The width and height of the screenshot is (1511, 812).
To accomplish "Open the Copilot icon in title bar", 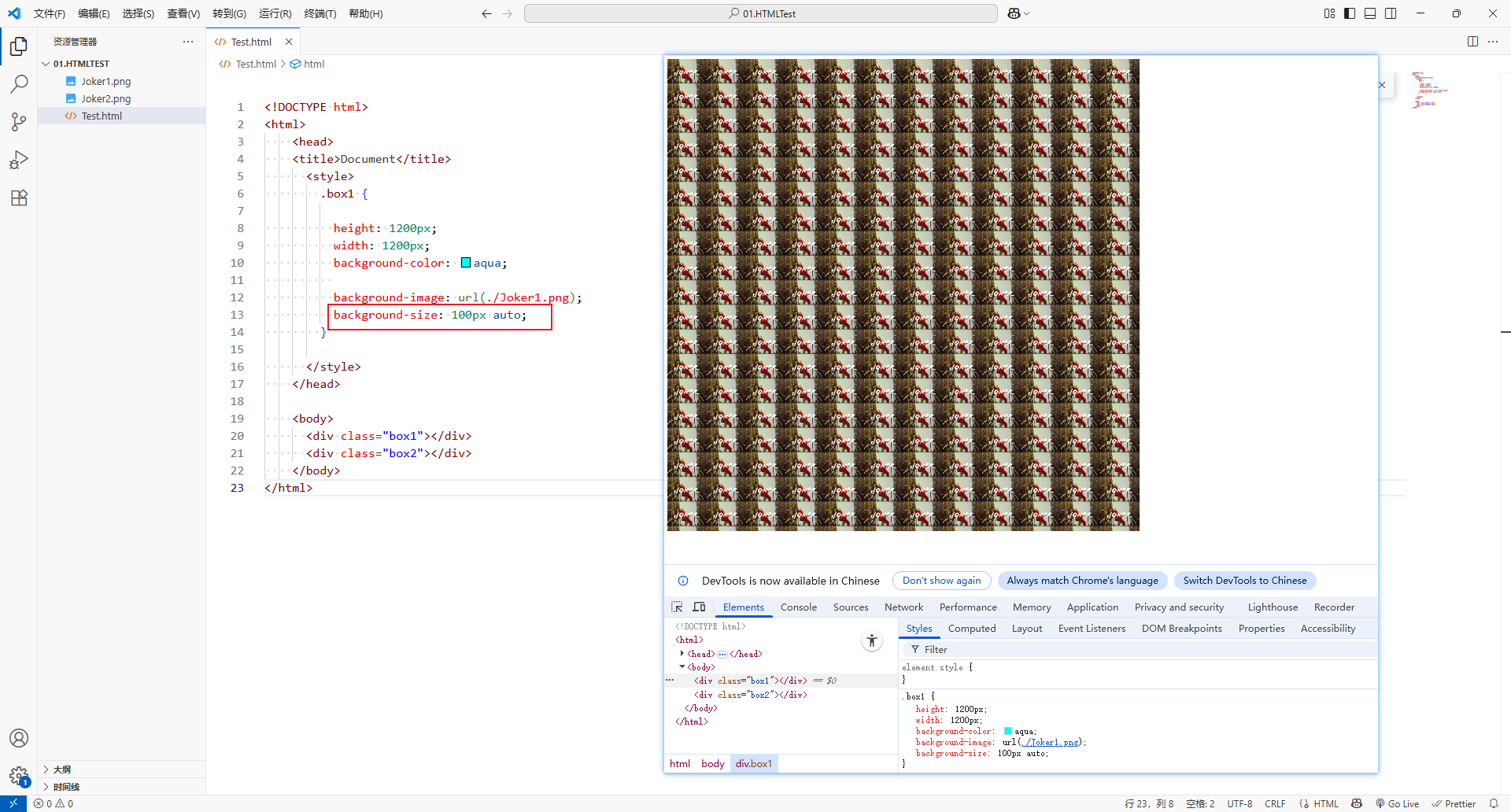I will click(x=1014, y=13).
